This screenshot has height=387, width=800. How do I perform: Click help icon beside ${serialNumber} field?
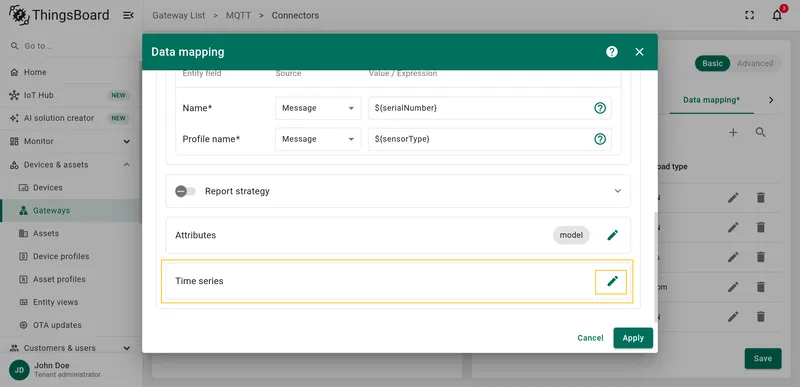(x=600, y=108)
